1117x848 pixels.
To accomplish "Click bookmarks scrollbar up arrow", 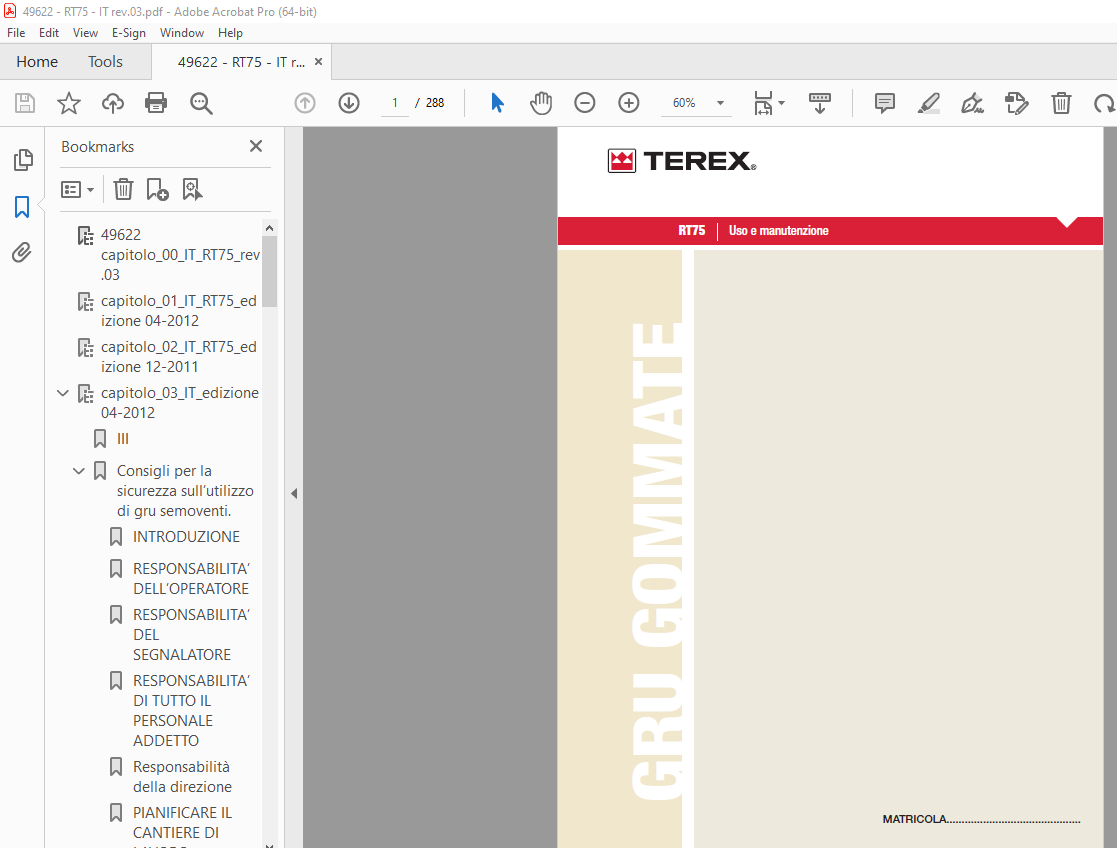I will 269,228.
